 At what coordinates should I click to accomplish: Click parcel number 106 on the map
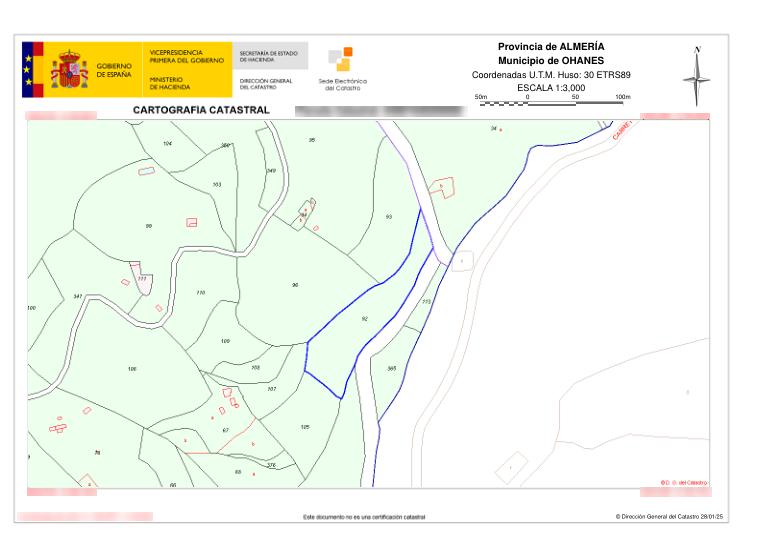[132, 369]
